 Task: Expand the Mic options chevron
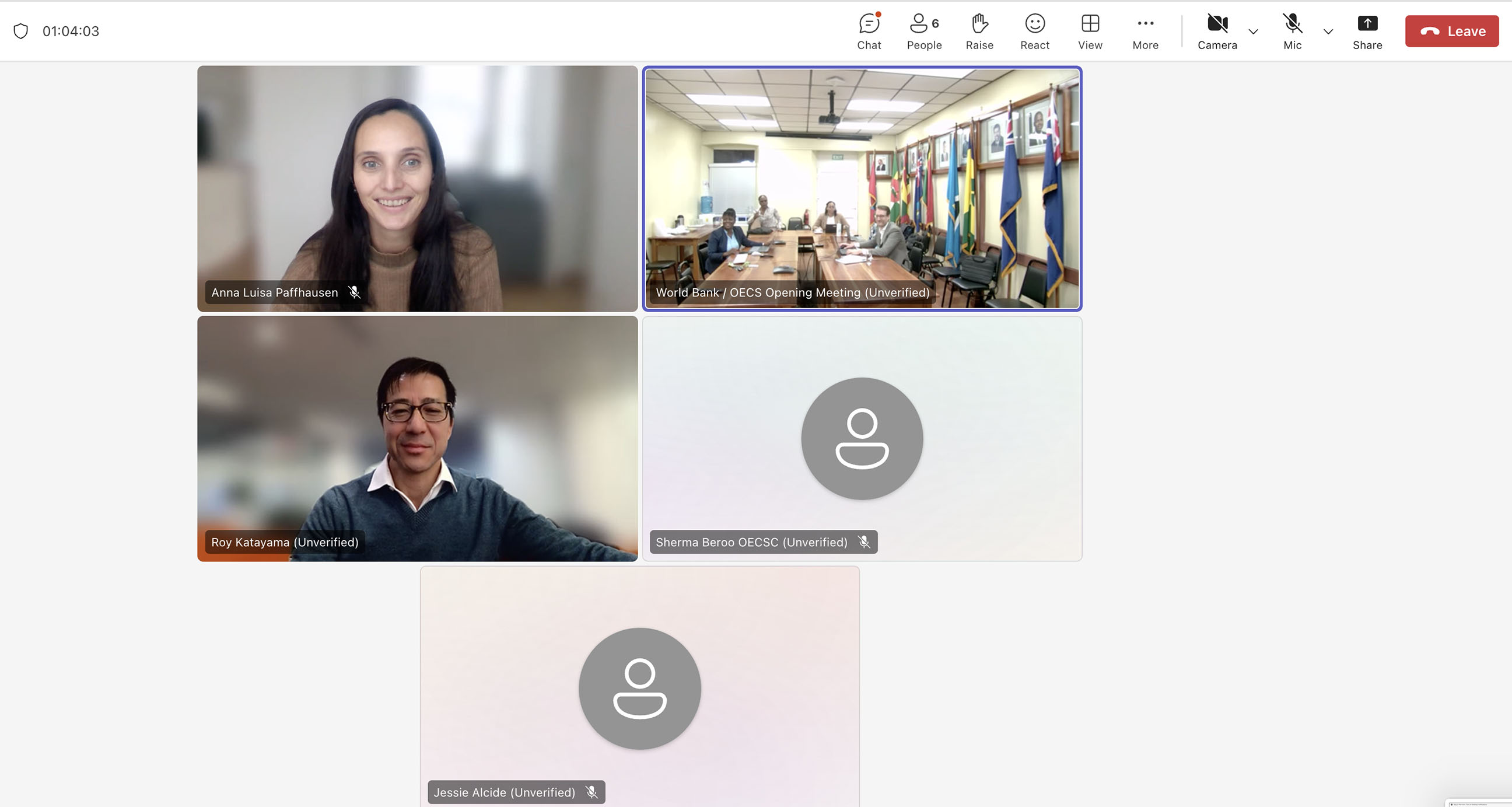coord(1328,32)
